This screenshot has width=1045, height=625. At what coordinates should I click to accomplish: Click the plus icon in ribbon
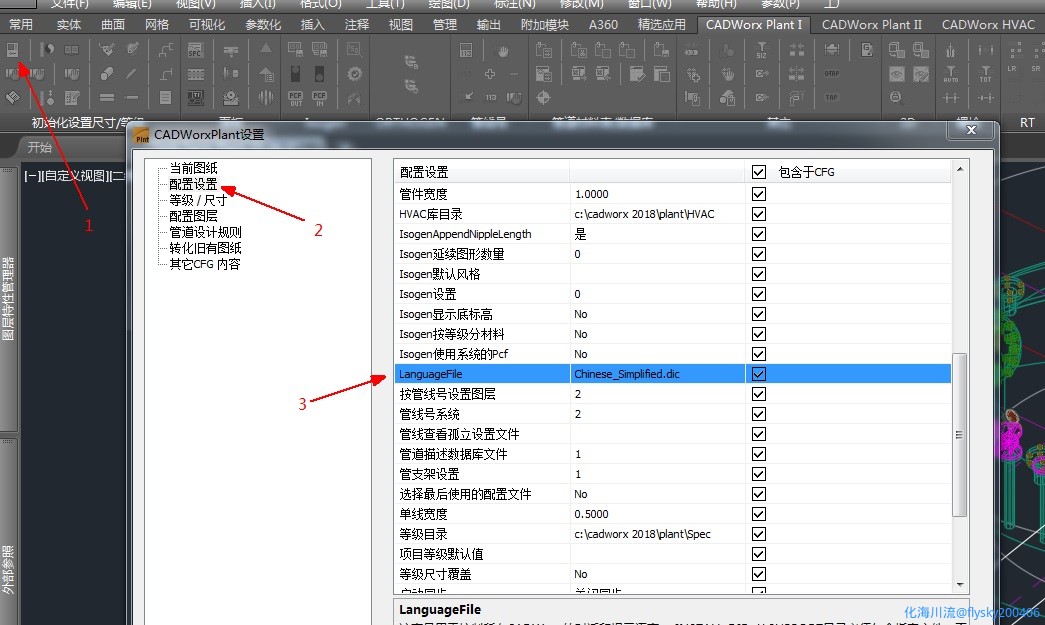click(490, 74)
